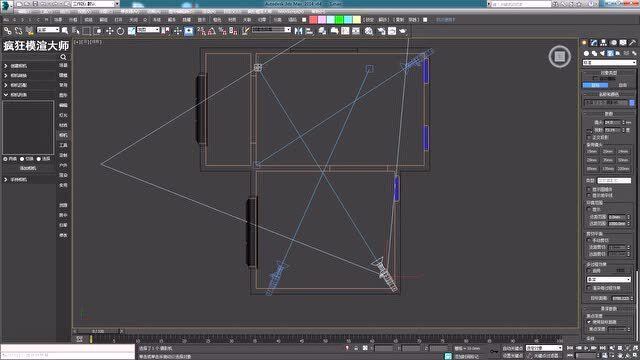The image size is (640, 360).
Task: Select the 灯光 tab in plugin sidebar
Action: [63, 115]
